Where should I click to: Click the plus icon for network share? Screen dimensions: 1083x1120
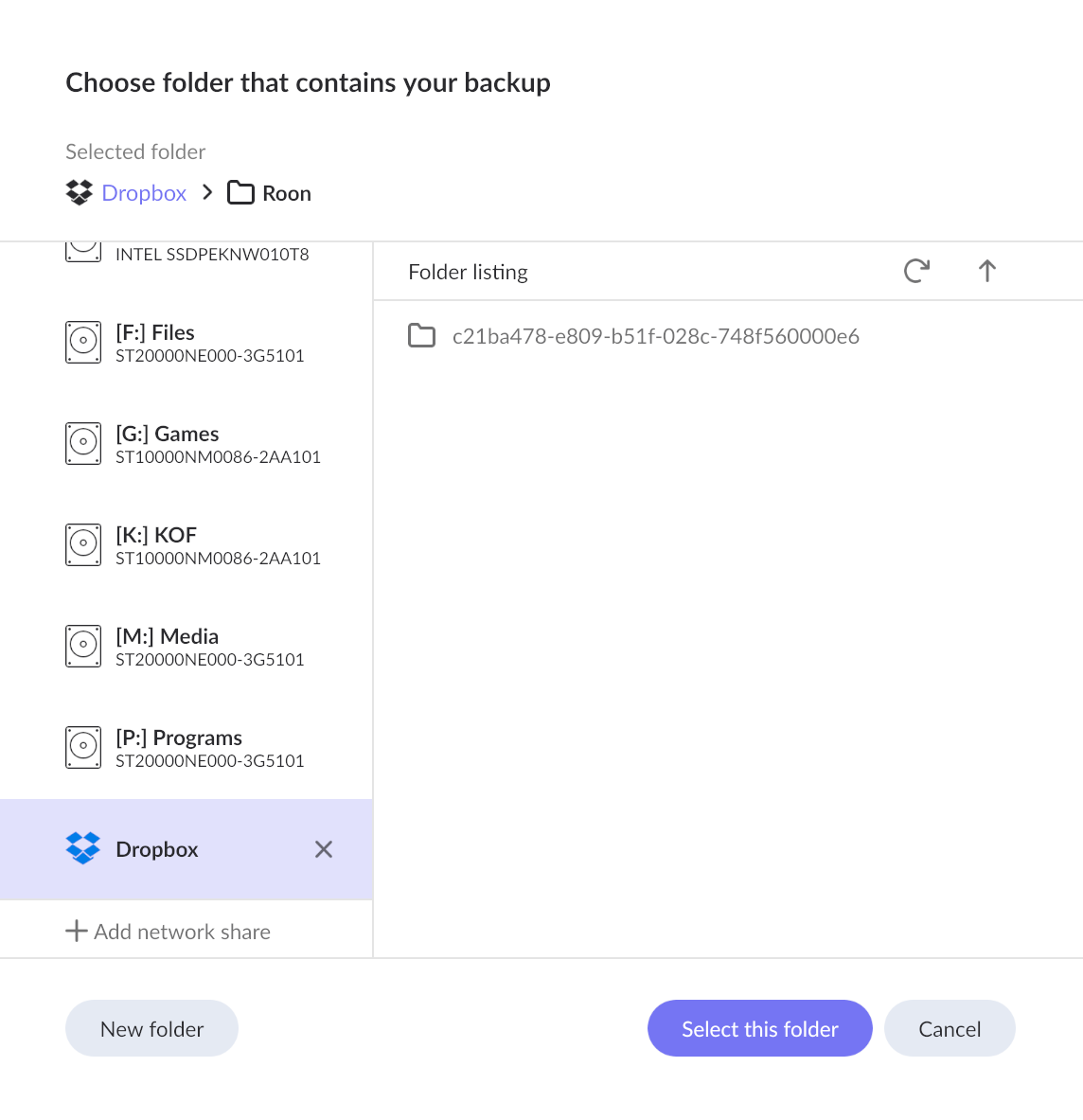[77, 932]
